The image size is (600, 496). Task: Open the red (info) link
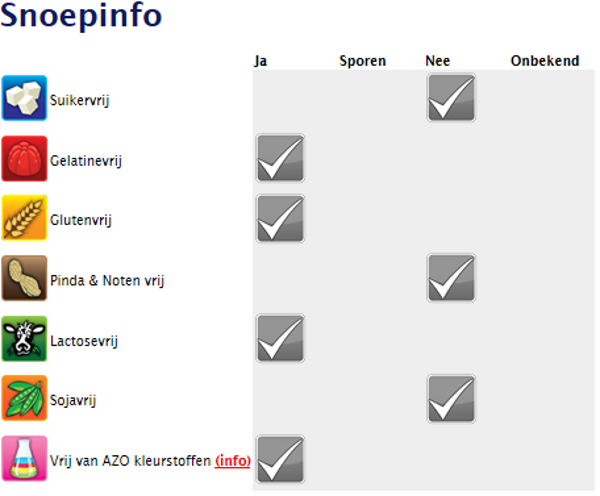pos(232,461)
